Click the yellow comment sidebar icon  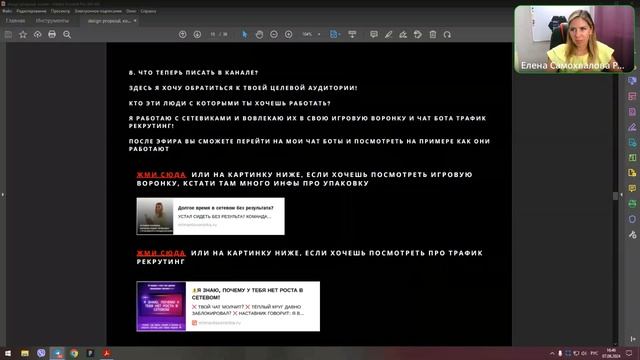coord(632,189)
